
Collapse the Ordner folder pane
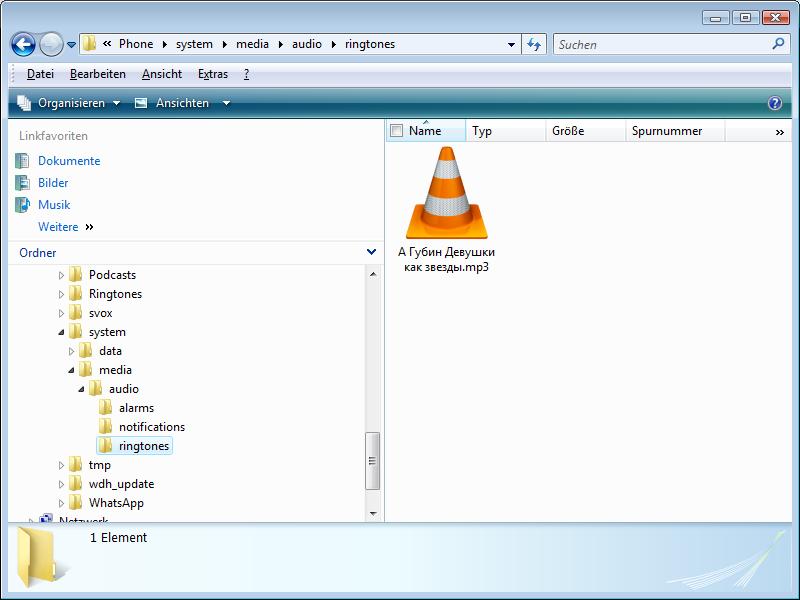click(371, 252)
